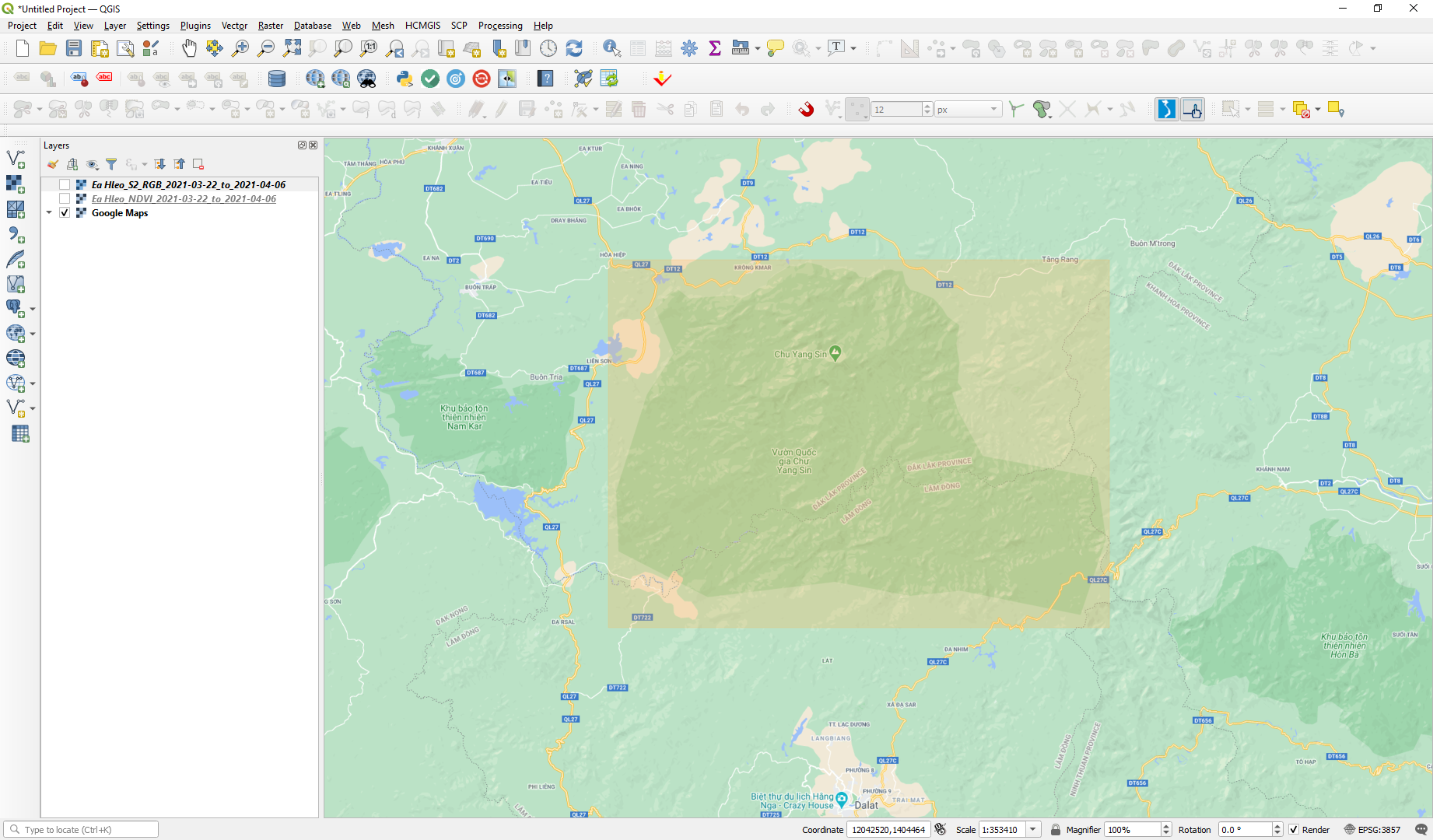Open the SCP menu
The width and height of the screenshot is (1433, 840).
[x=459, y=26]
